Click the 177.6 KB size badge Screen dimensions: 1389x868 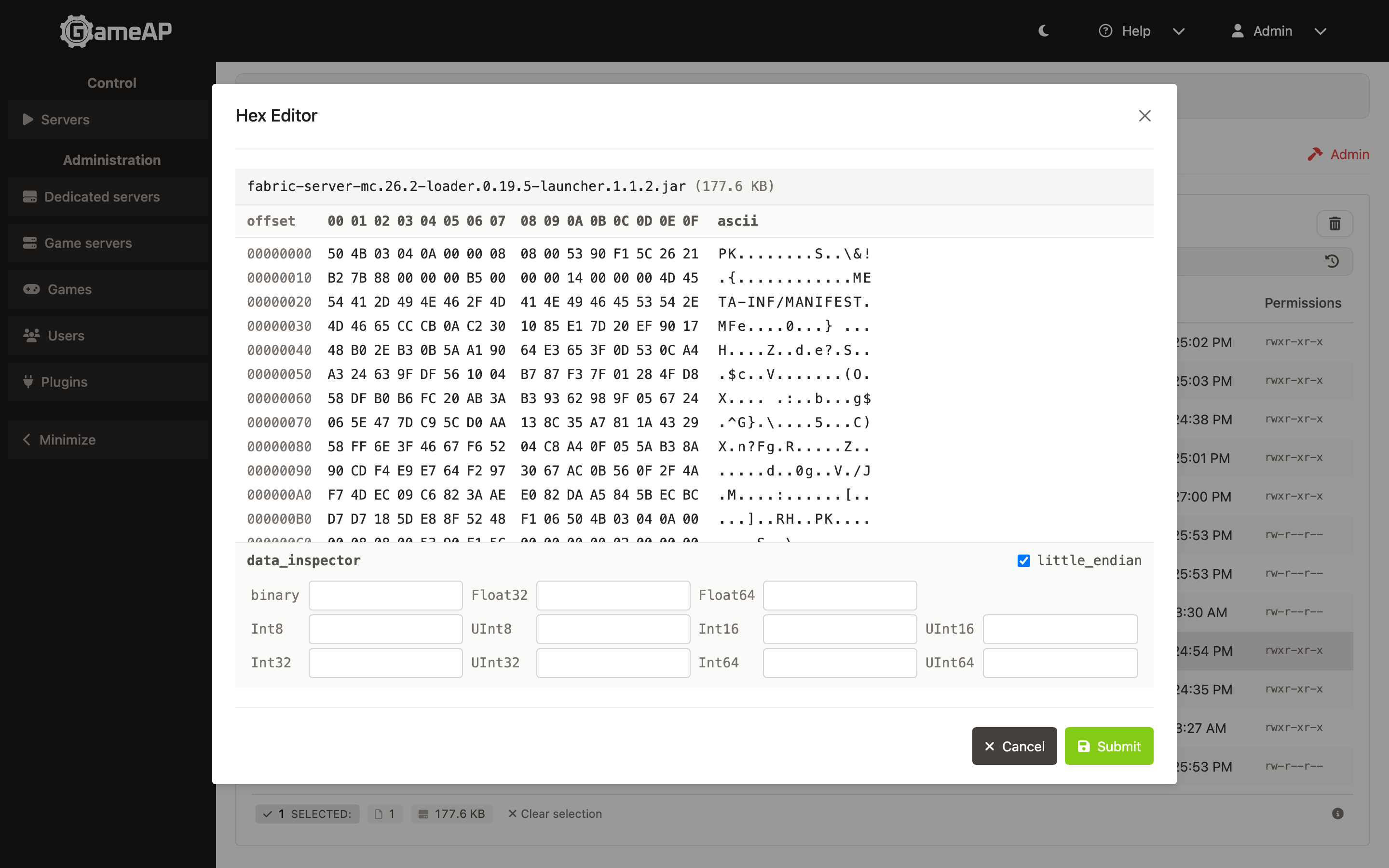[x=452, y=814]
